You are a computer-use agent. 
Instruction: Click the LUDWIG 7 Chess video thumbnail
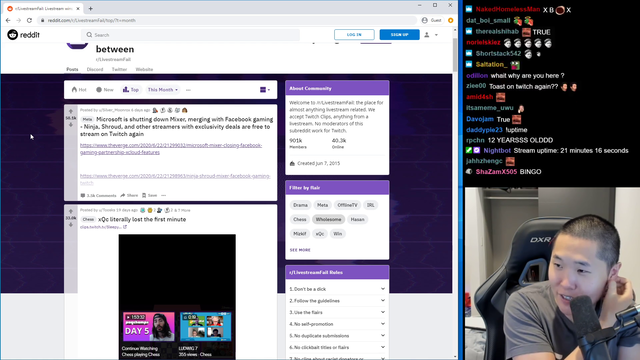click(205, 327)
